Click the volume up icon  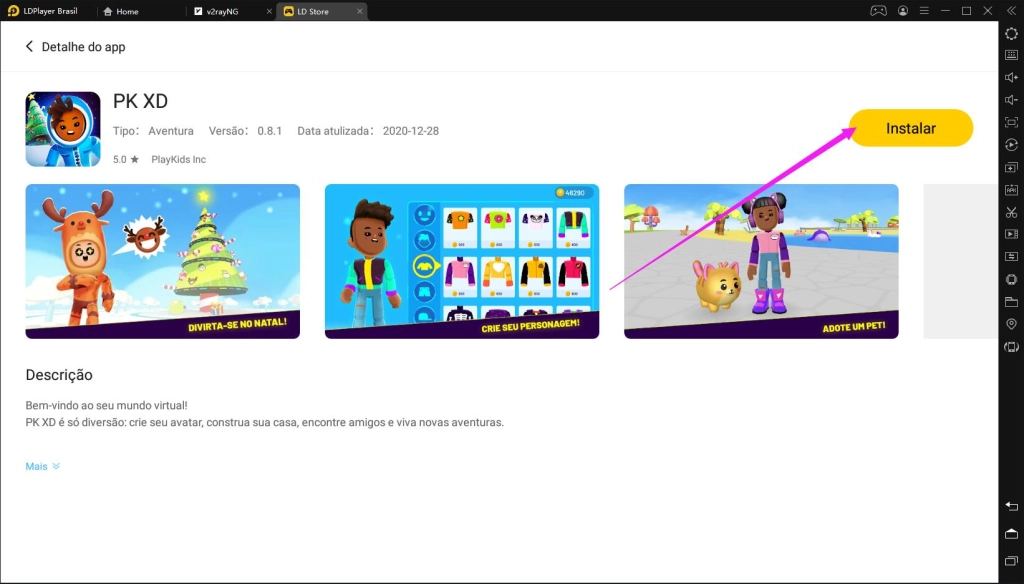click(x=1011, y=77)
